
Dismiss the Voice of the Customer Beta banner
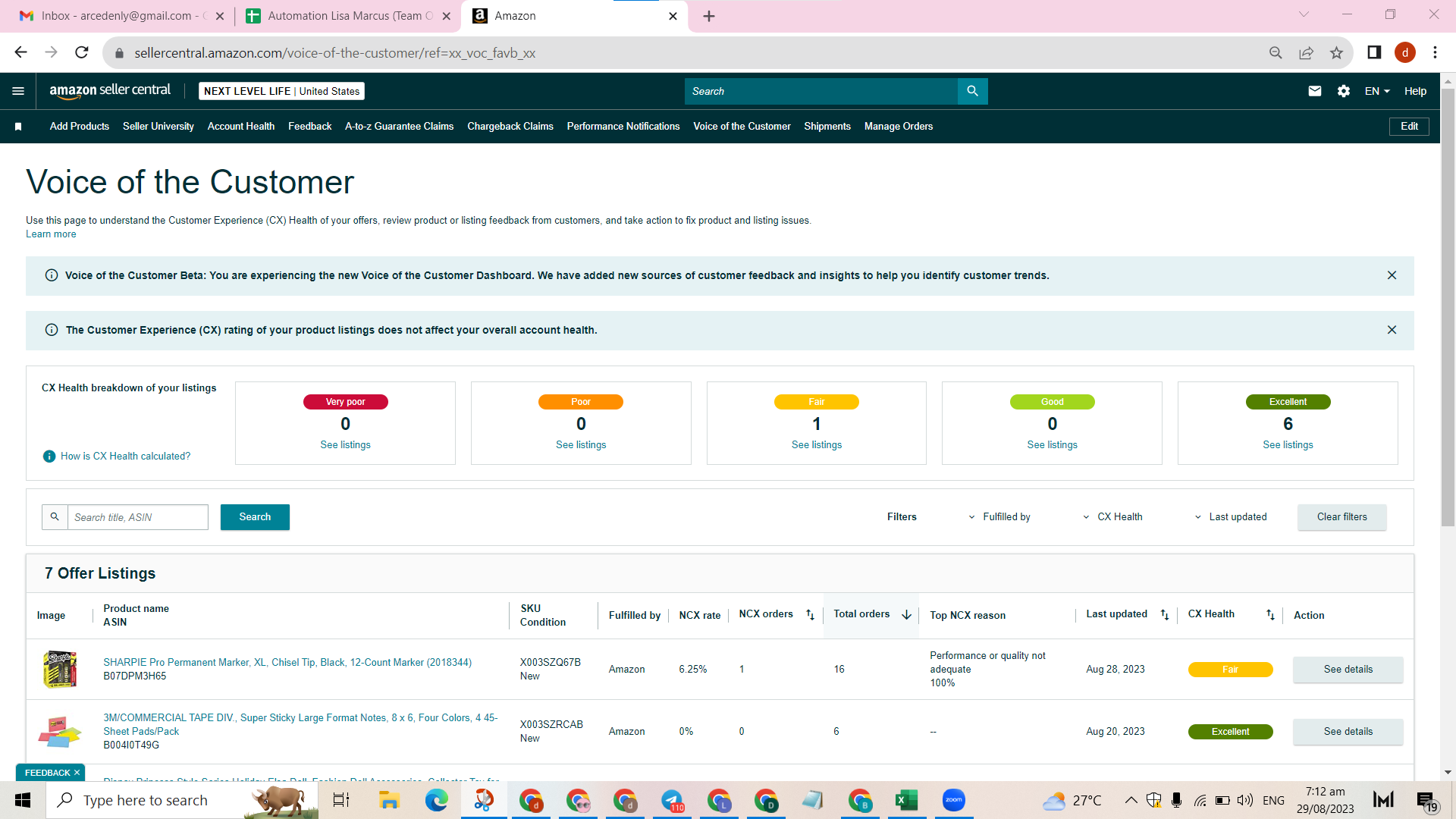(1392, 275)
